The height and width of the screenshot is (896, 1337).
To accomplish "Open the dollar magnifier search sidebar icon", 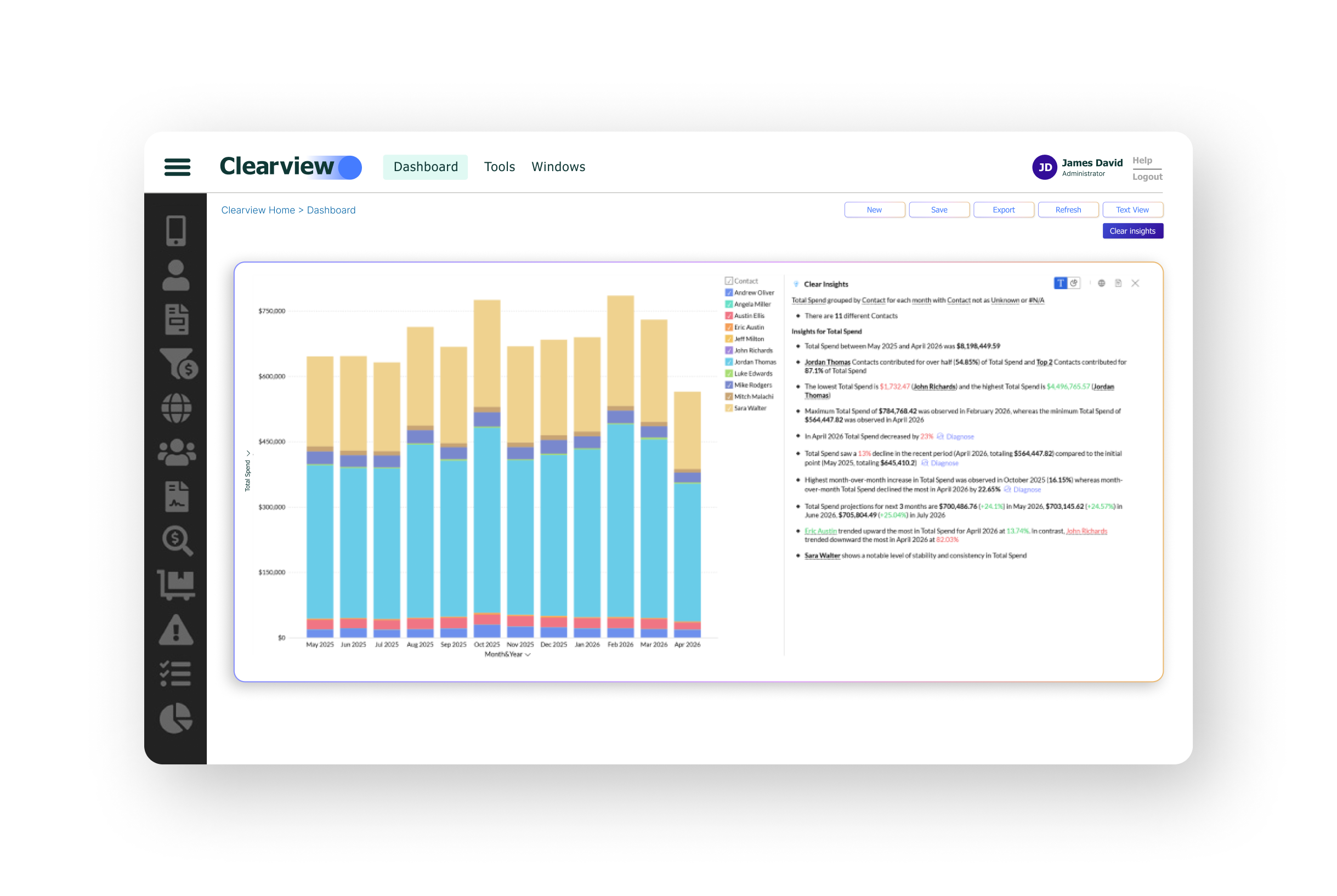I will (x=178, y=541).
